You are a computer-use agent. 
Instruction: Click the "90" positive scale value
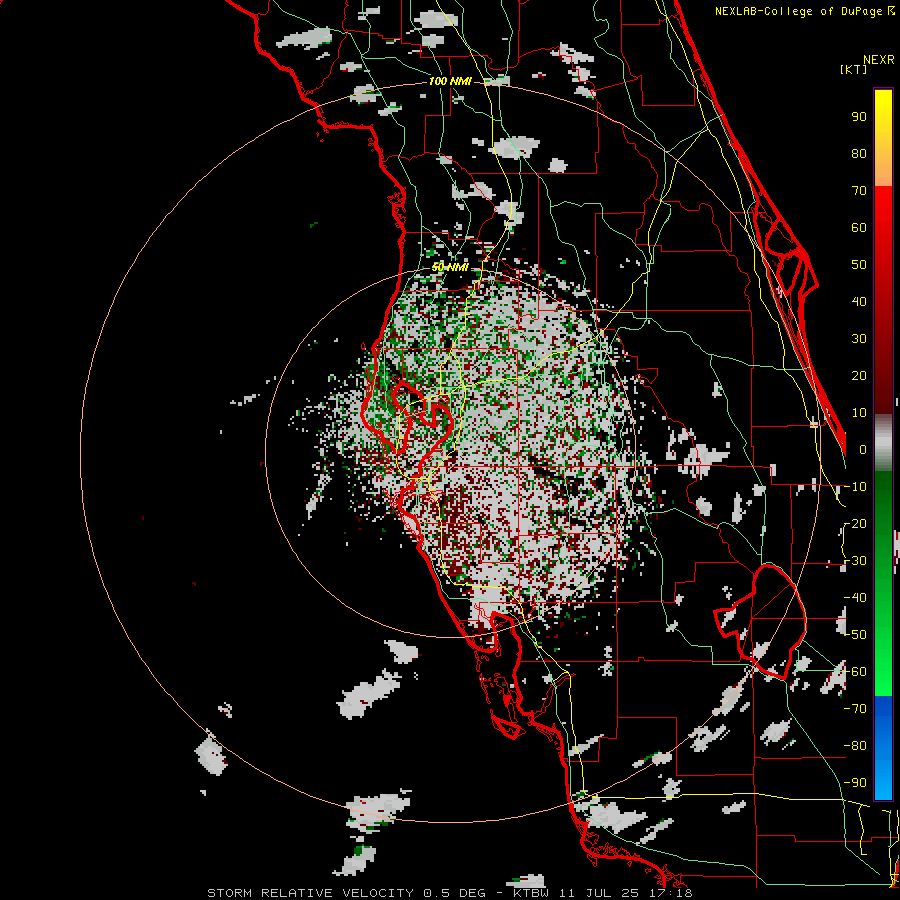click(859, 117)
